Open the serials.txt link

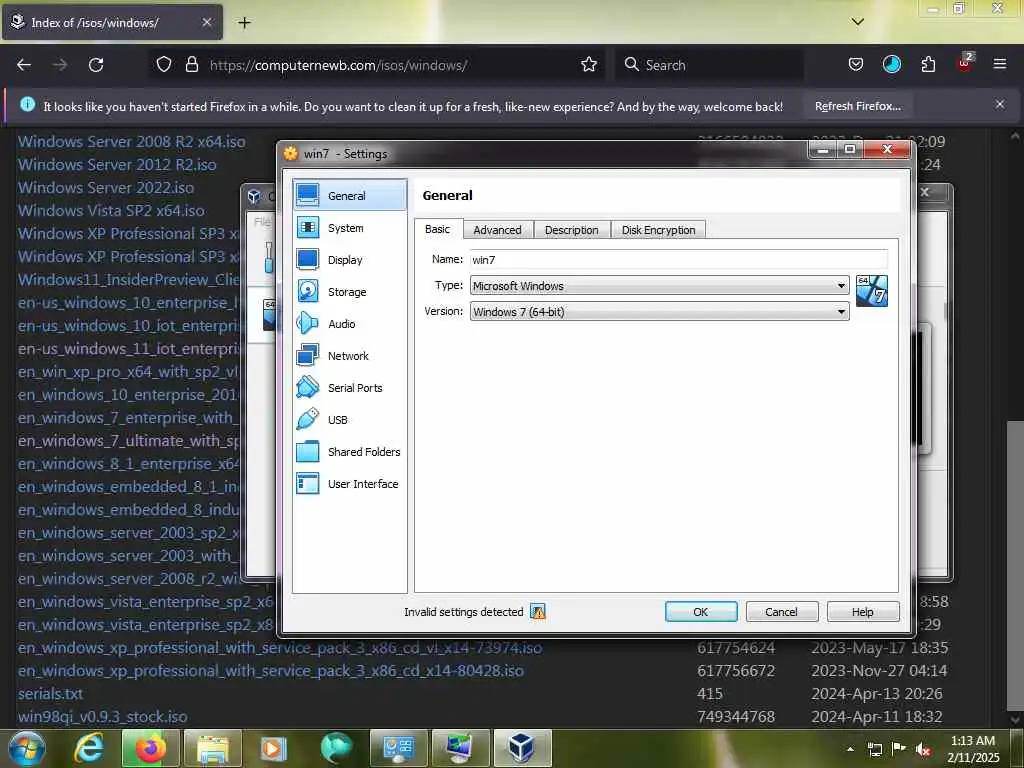tap(50, 694)
